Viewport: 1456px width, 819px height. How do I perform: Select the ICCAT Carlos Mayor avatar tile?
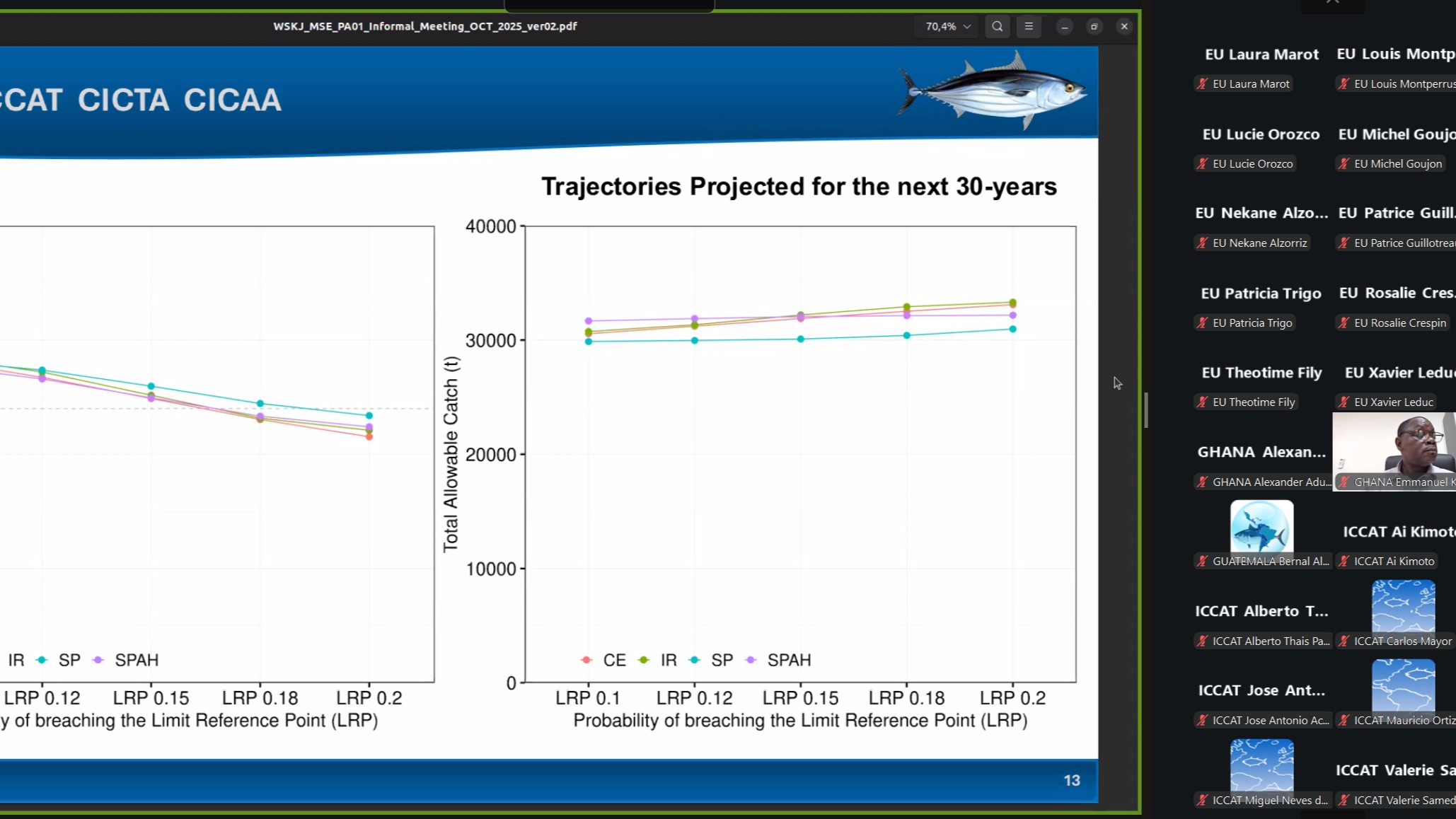coord(1403,606)
